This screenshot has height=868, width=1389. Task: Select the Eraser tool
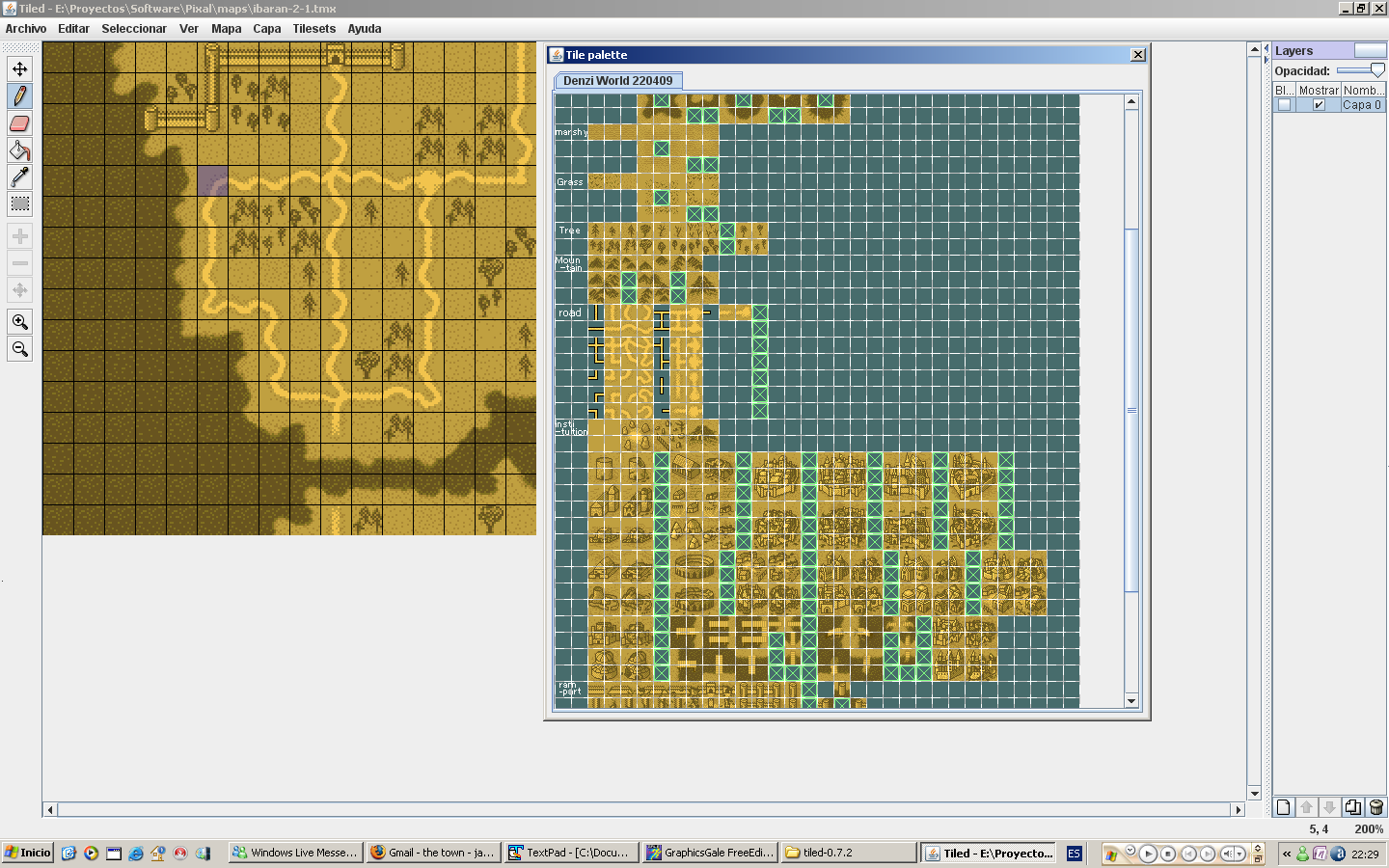pyautogui.click(x=19, y=122)
